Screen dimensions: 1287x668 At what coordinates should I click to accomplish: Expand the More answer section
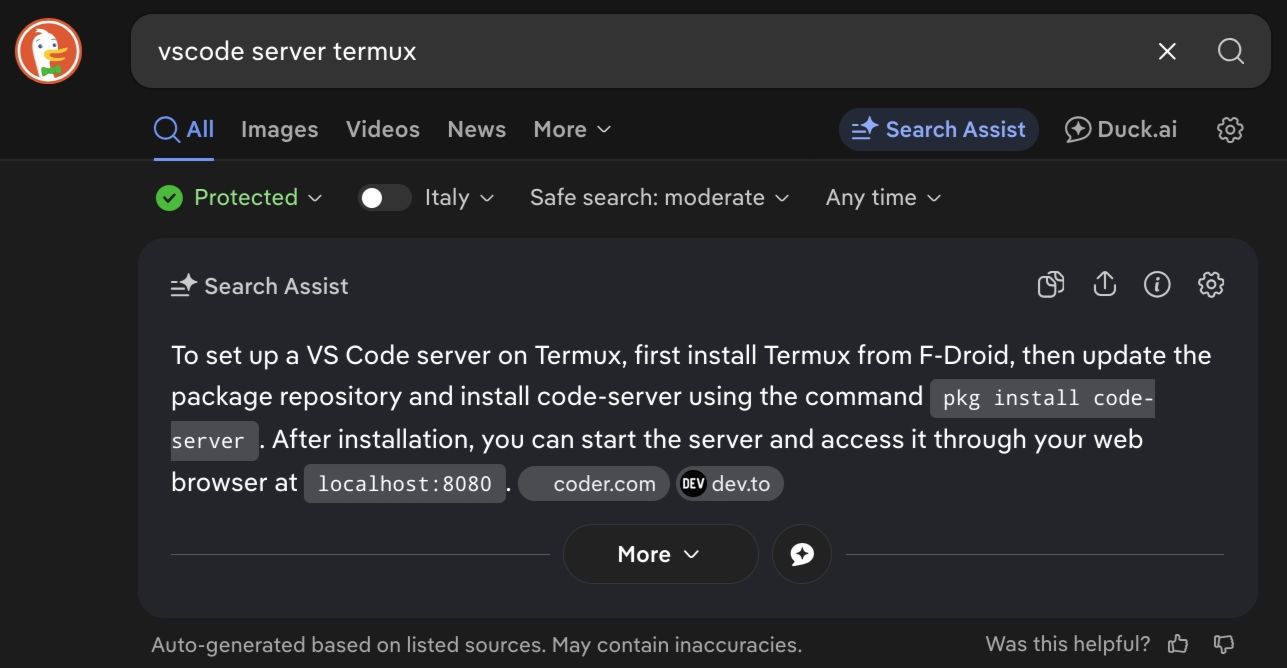pyautogui.click(x=660, y=553)
